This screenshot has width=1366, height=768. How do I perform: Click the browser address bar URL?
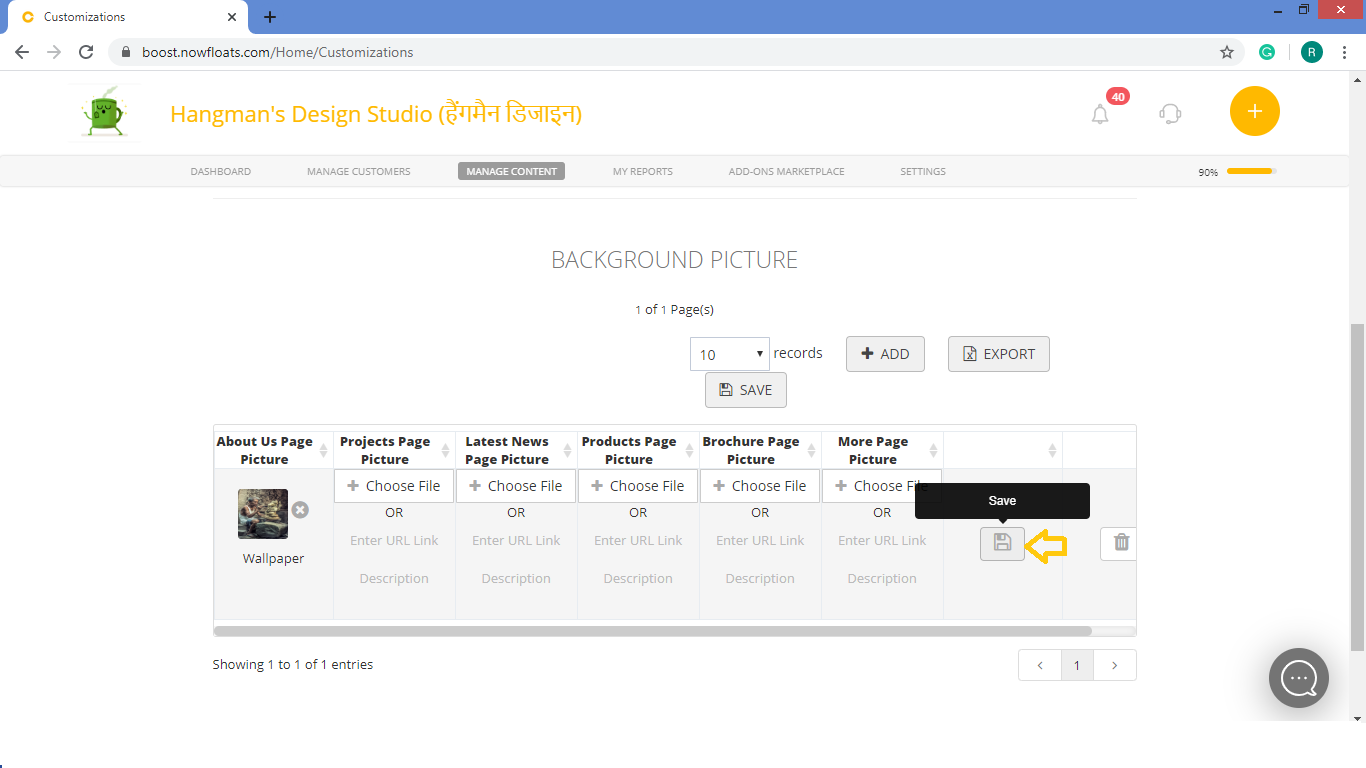[x=277, y=52]
